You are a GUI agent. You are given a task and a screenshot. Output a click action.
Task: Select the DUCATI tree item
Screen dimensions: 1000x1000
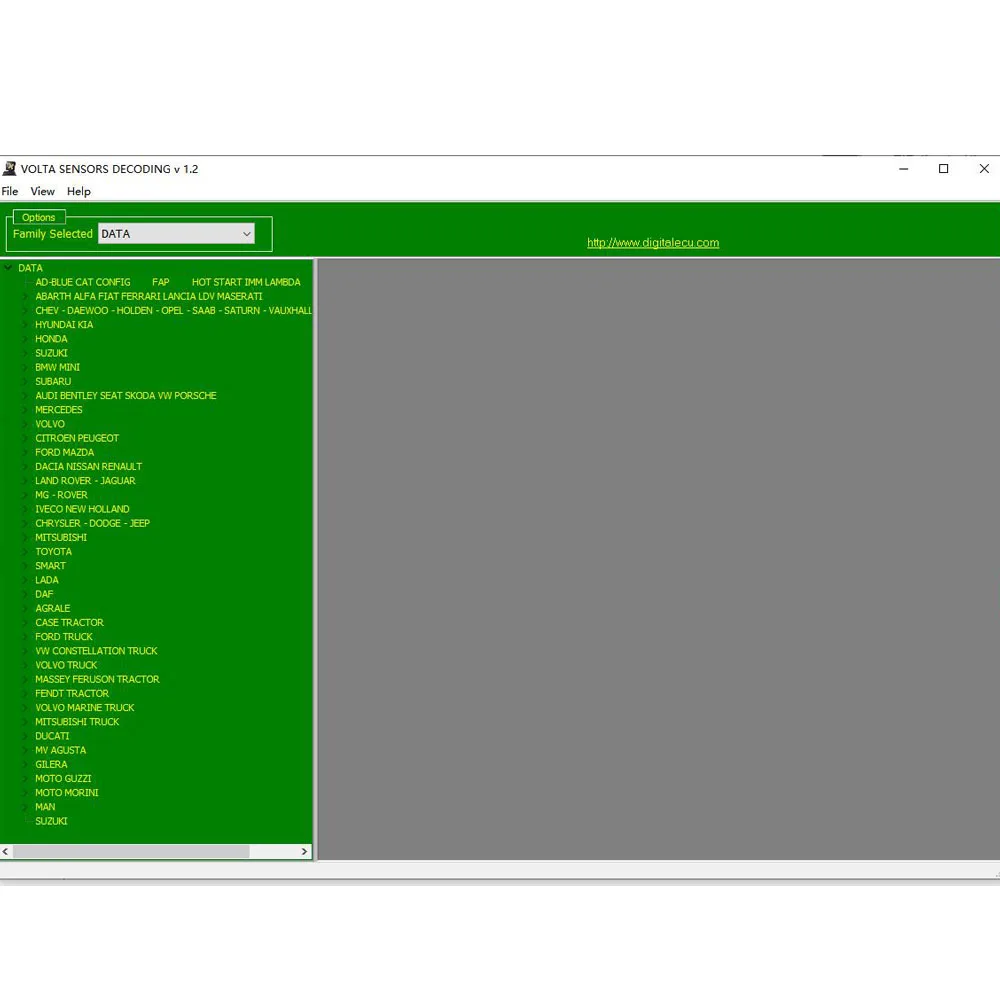tap(52, 736)
